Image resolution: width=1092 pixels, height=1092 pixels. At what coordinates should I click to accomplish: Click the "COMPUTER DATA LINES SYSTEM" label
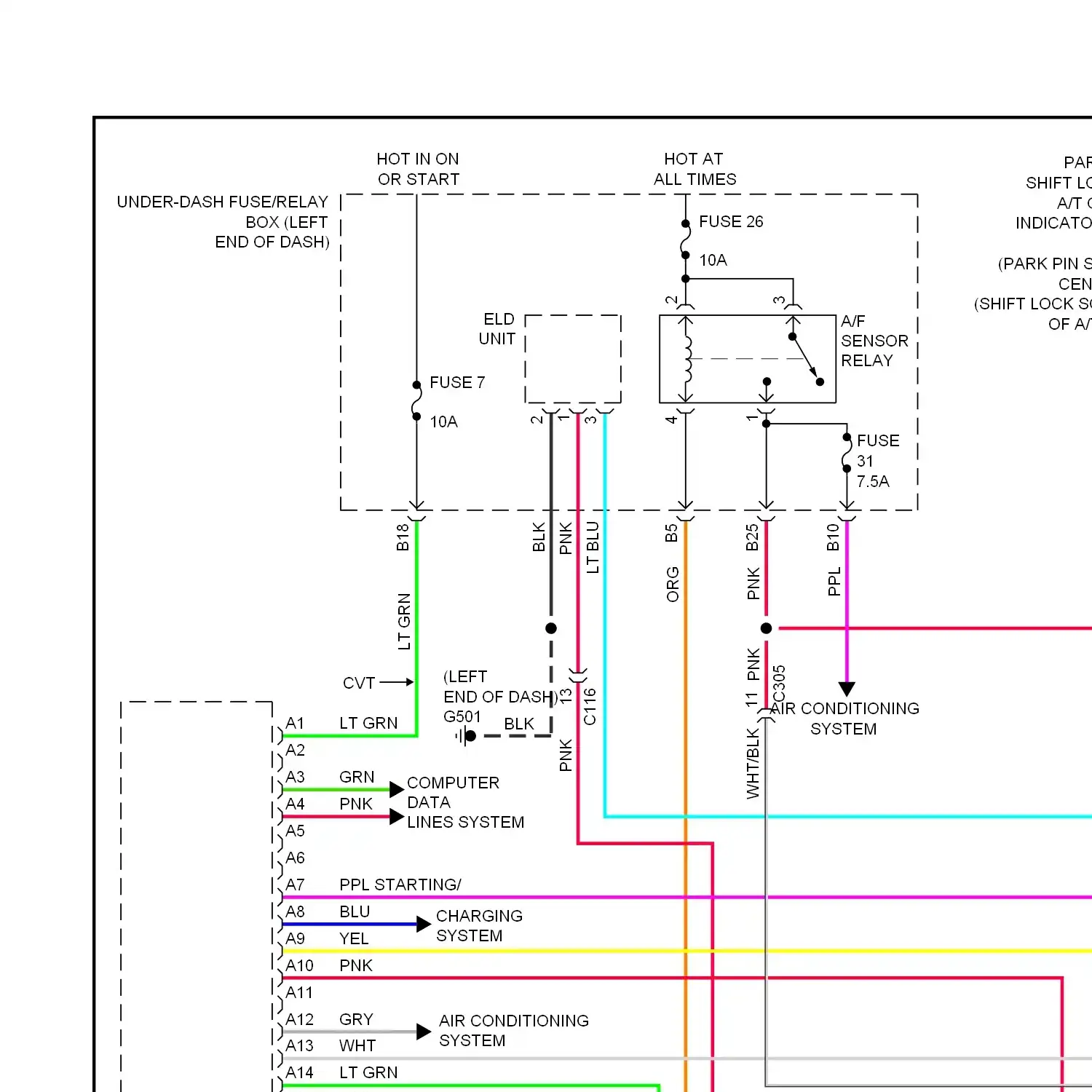[465, 802]
